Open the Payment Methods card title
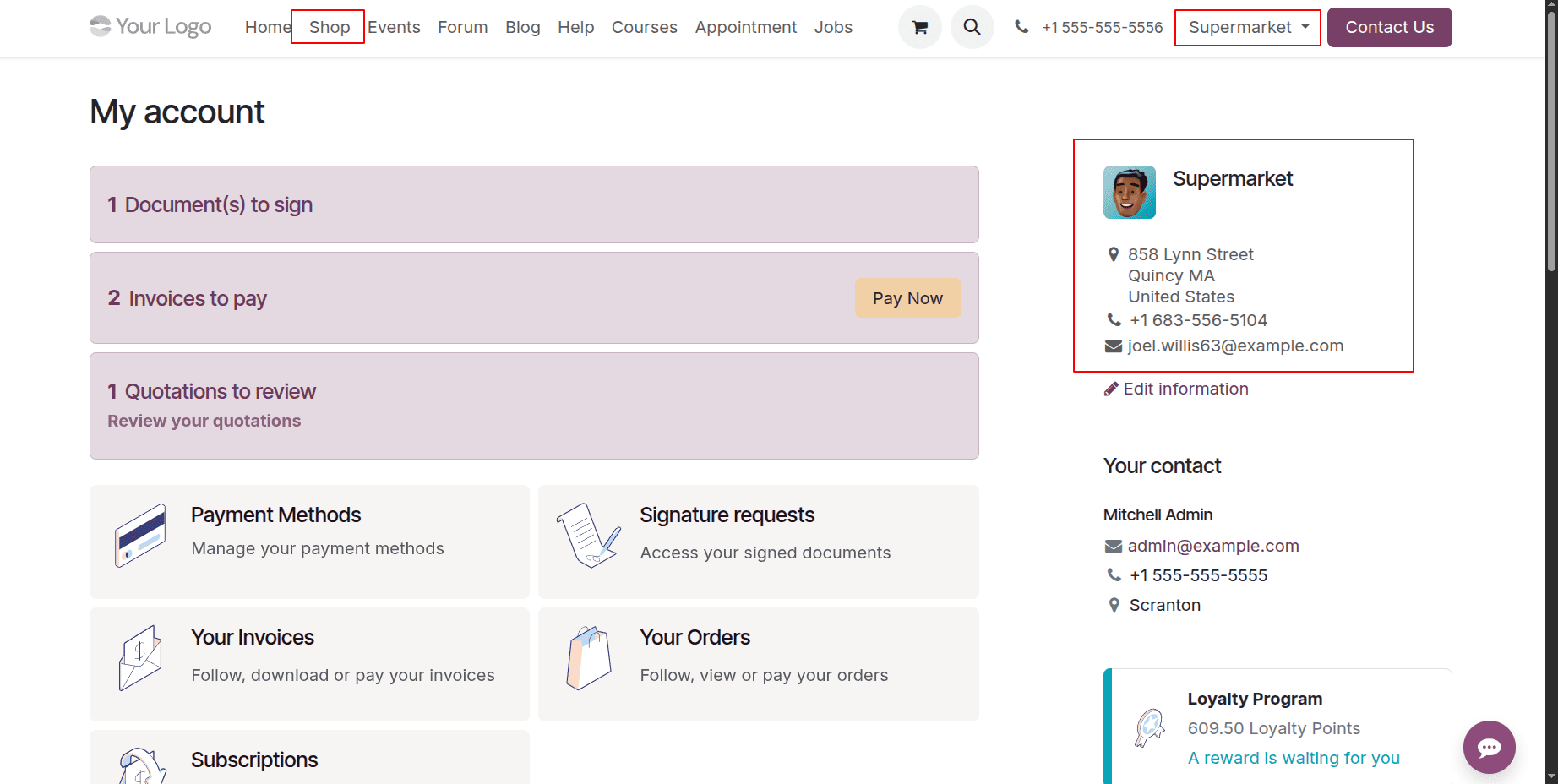The height and width of the screenshot is (784, 1558). click(x=275, y=514)
